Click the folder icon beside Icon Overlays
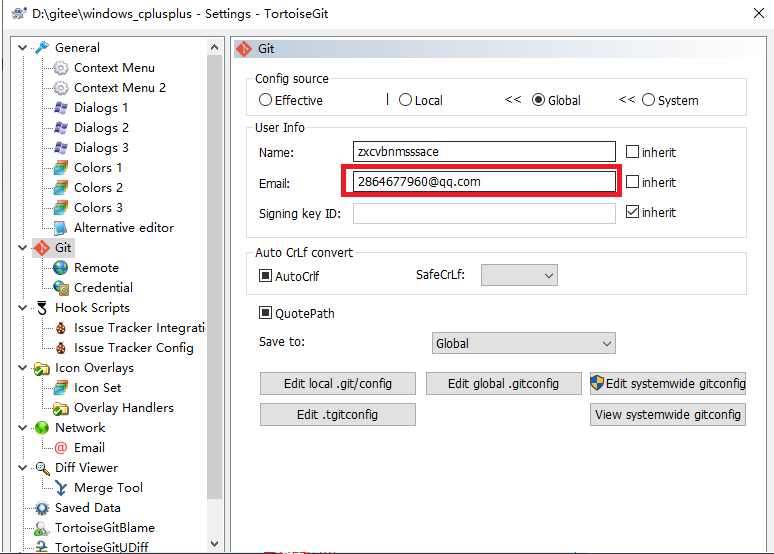The image size is (774, 554). point(42,368)
